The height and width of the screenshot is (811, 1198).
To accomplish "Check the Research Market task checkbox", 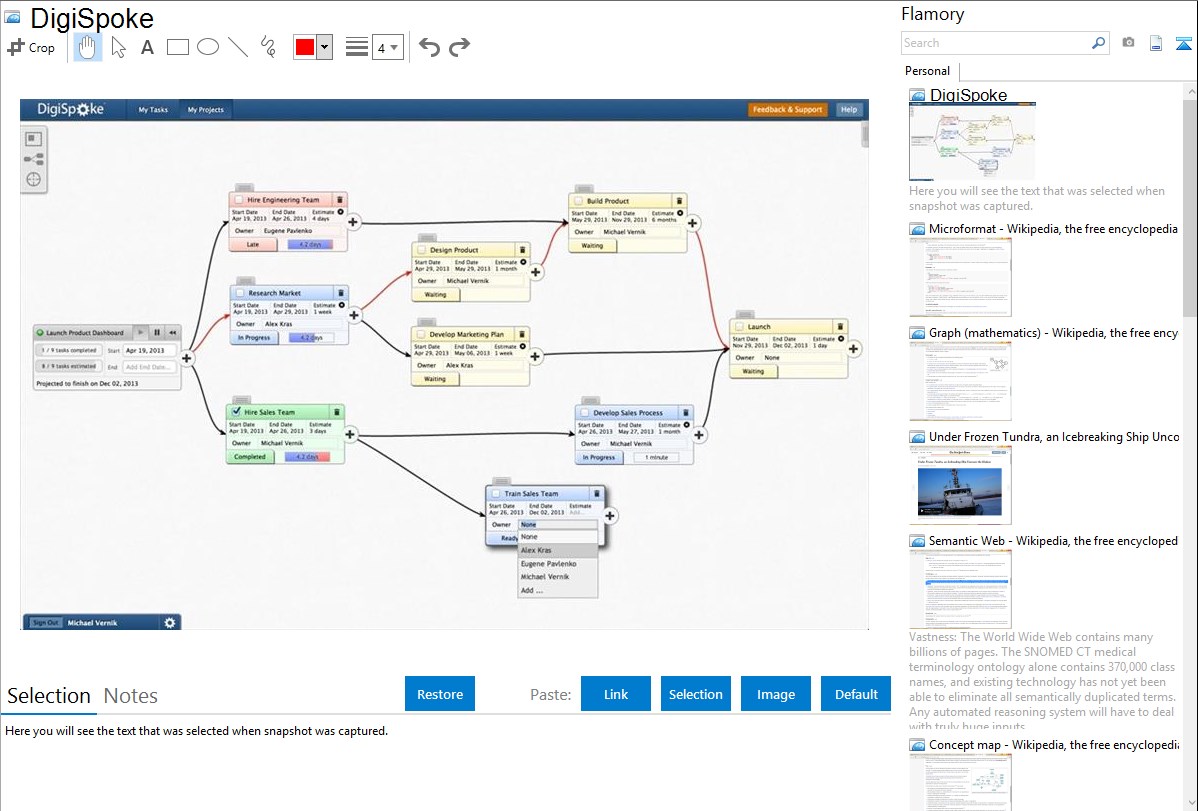I will [240, 294].
